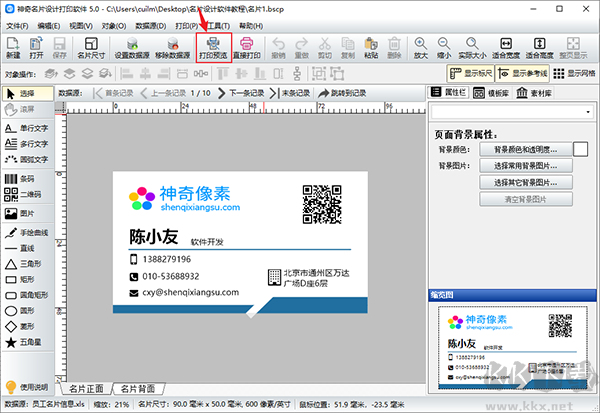
Task: Click 选择常用背景图片 button
Action: [x=526, y=166]
